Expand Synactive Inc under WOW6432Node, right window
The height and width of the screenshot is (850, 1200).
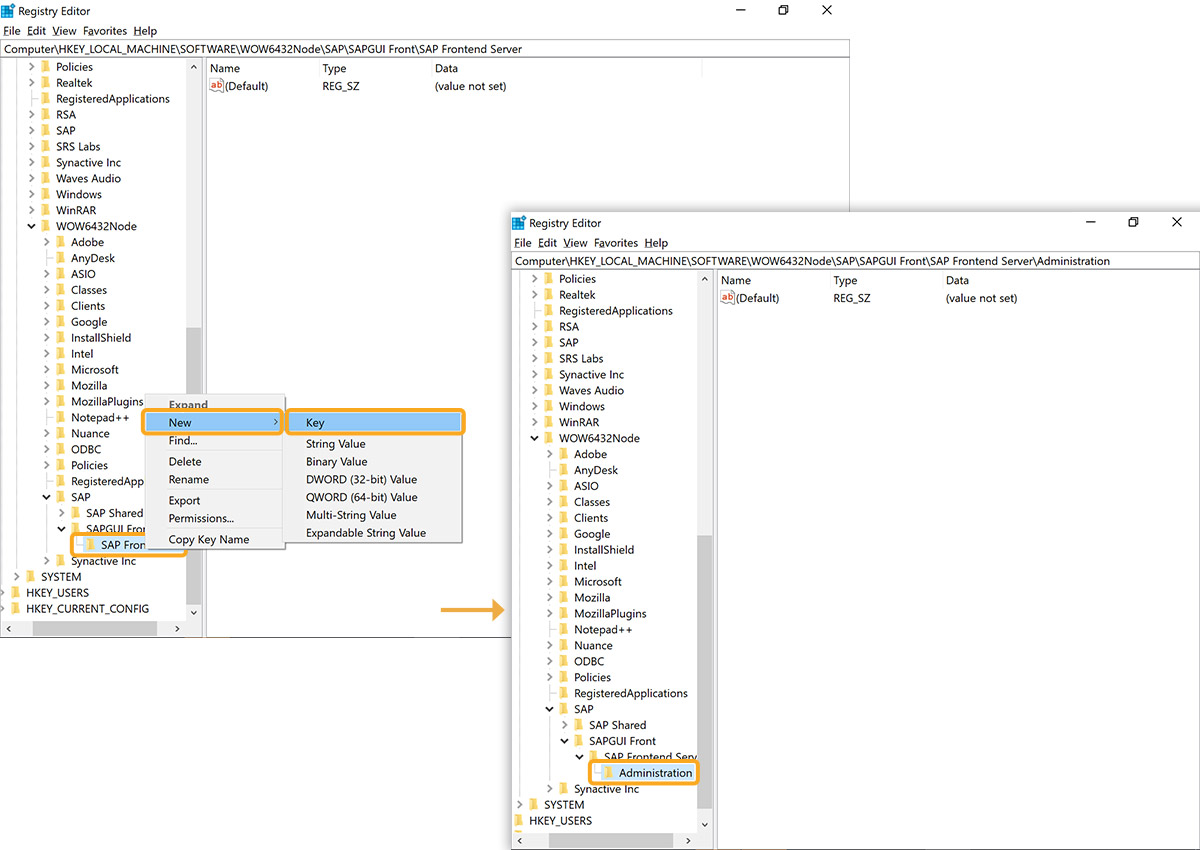pyautogui.click(x=549, y=789)
